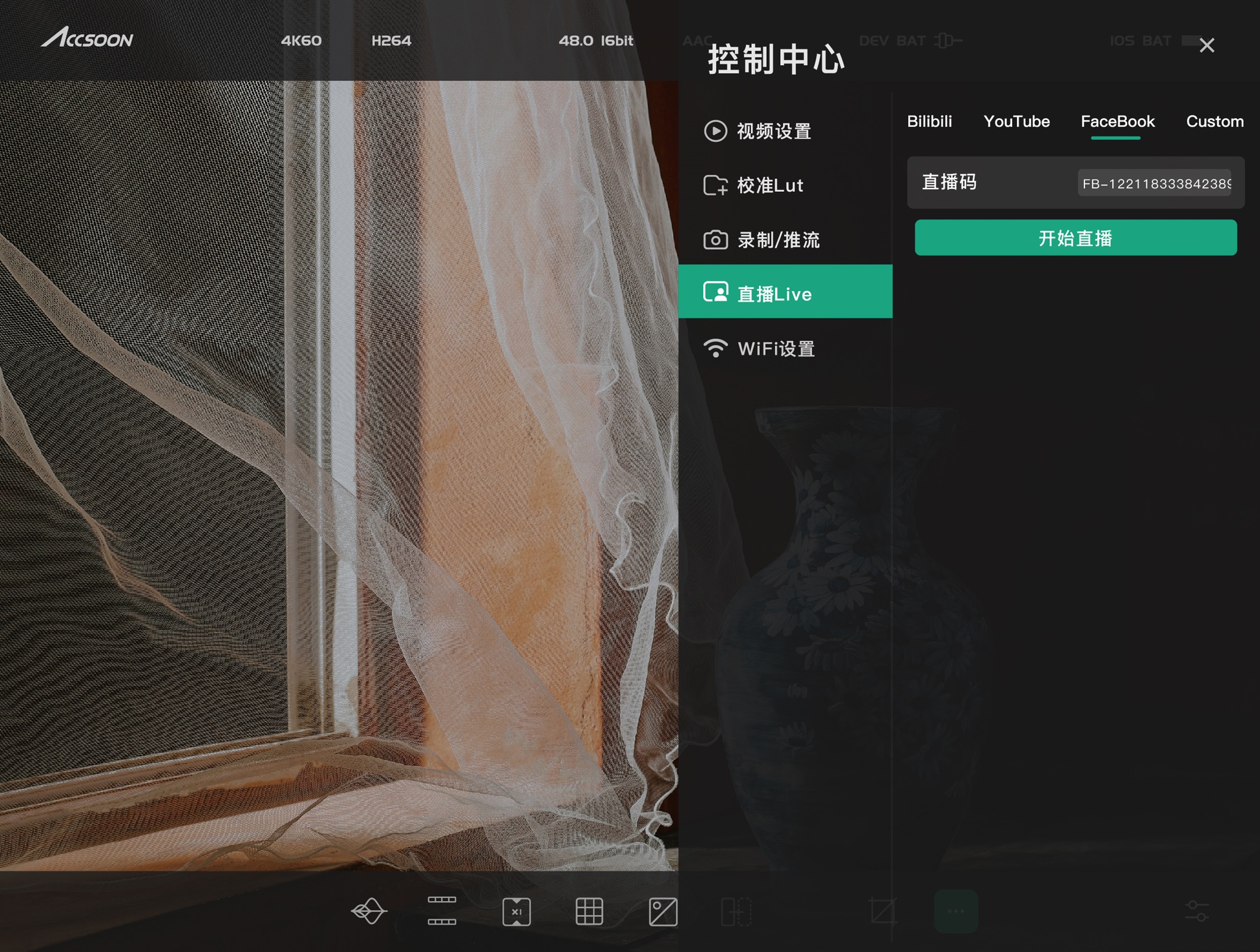Click the H264 codec indicator
This screenshot has width=1260, height=952.
[x=391, y=41]
